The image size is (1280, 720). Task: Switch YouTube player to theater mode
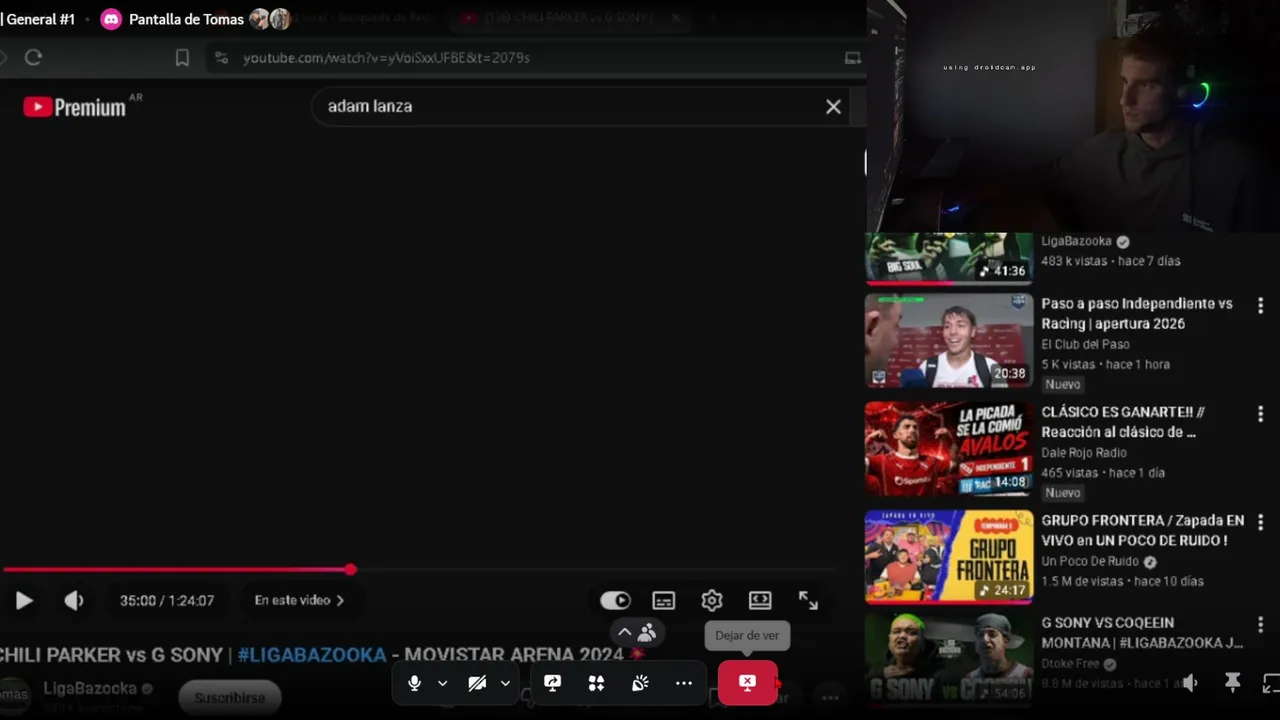click(x=760, y=600)
